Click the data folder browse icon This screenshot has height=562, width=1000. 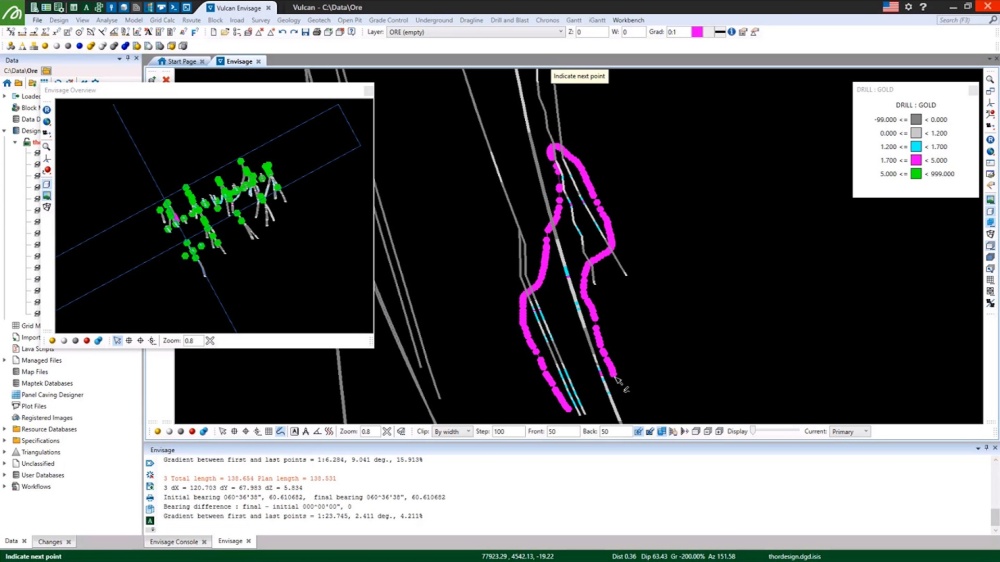click(x=46, y=71)
